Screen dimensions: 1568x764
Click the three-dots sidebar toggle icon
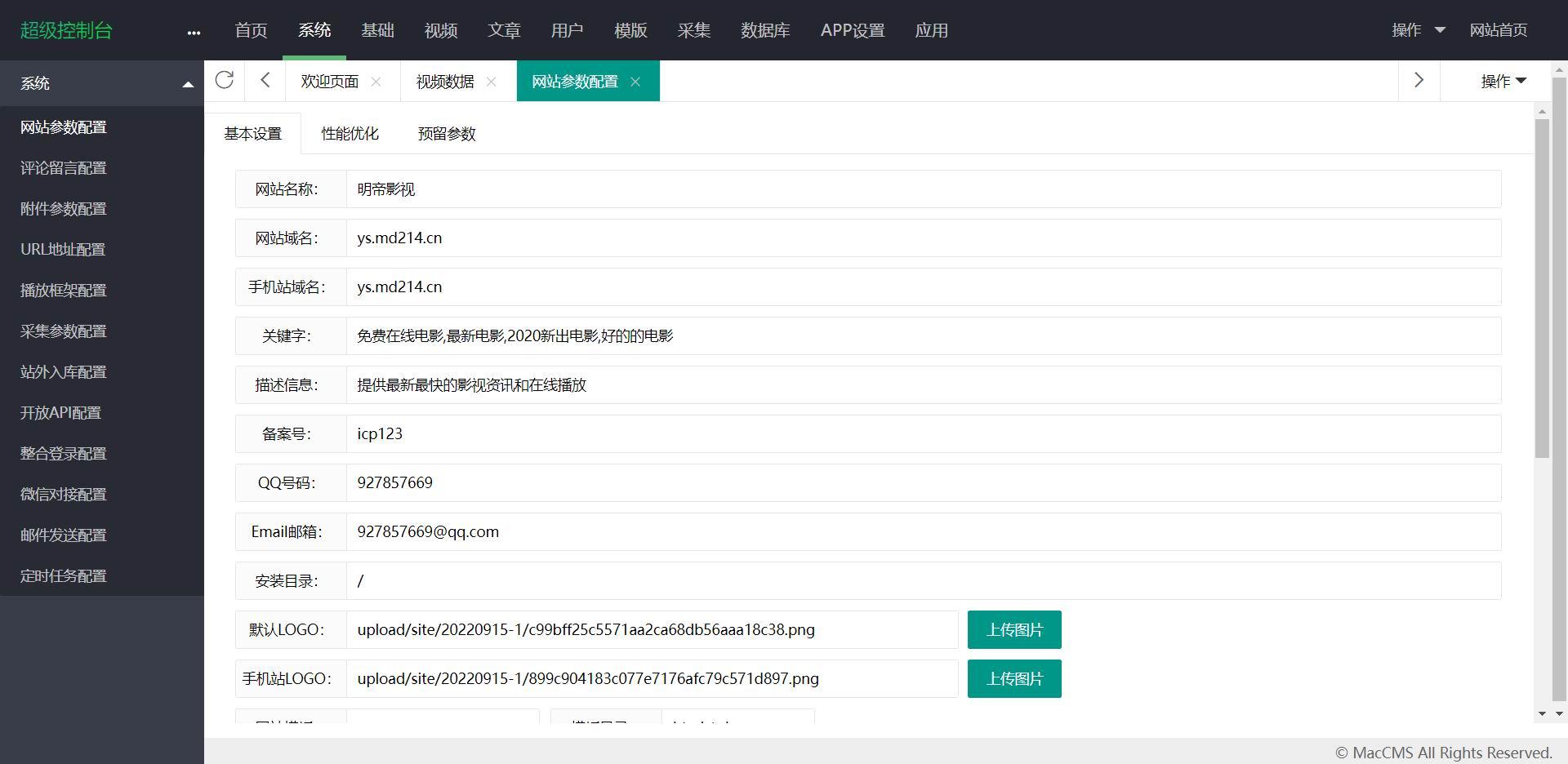[194, 33]
